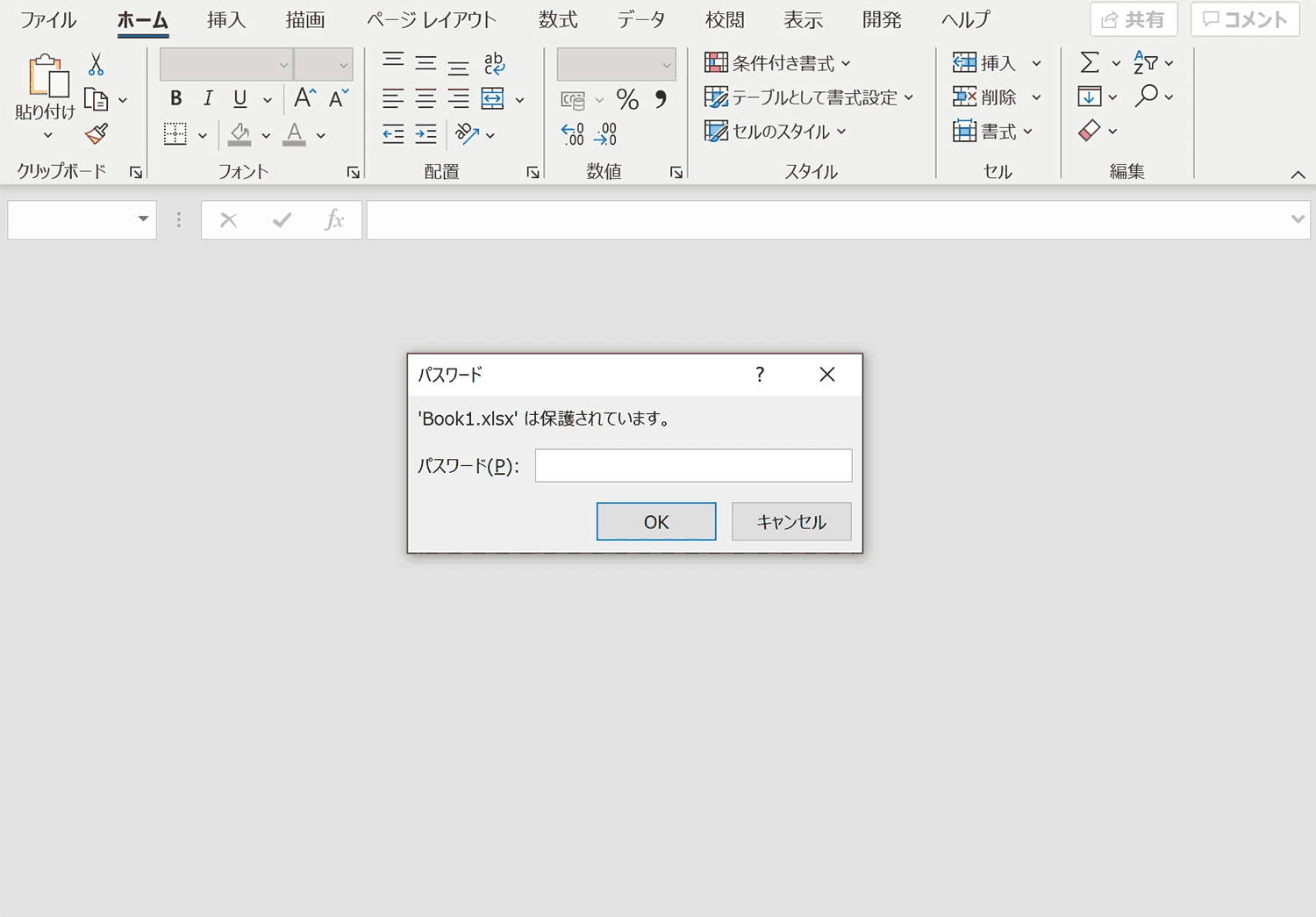Open the Format (書式) cells menu
The image size is (1316, 917).
[993, 132]
